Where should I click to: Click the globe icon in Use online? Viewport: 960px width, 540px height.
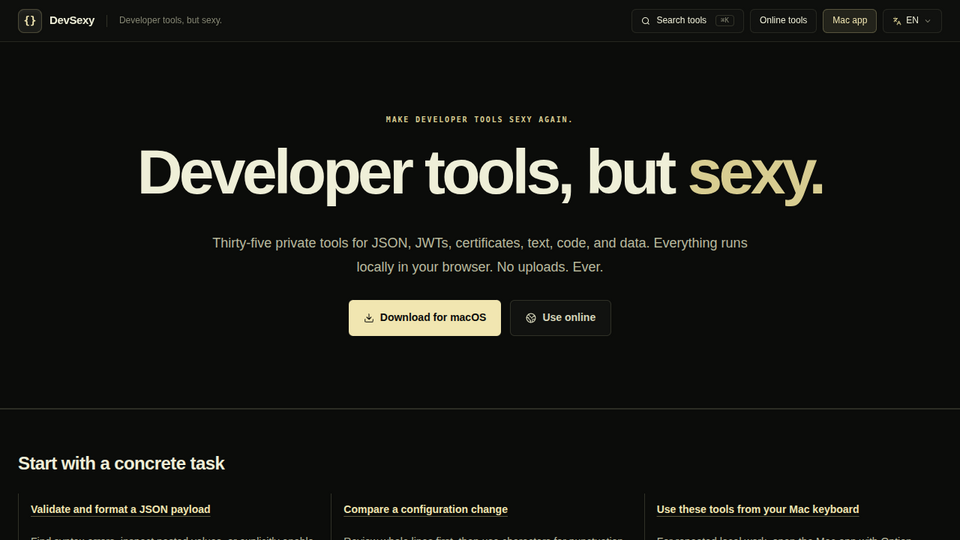point(531,318)
